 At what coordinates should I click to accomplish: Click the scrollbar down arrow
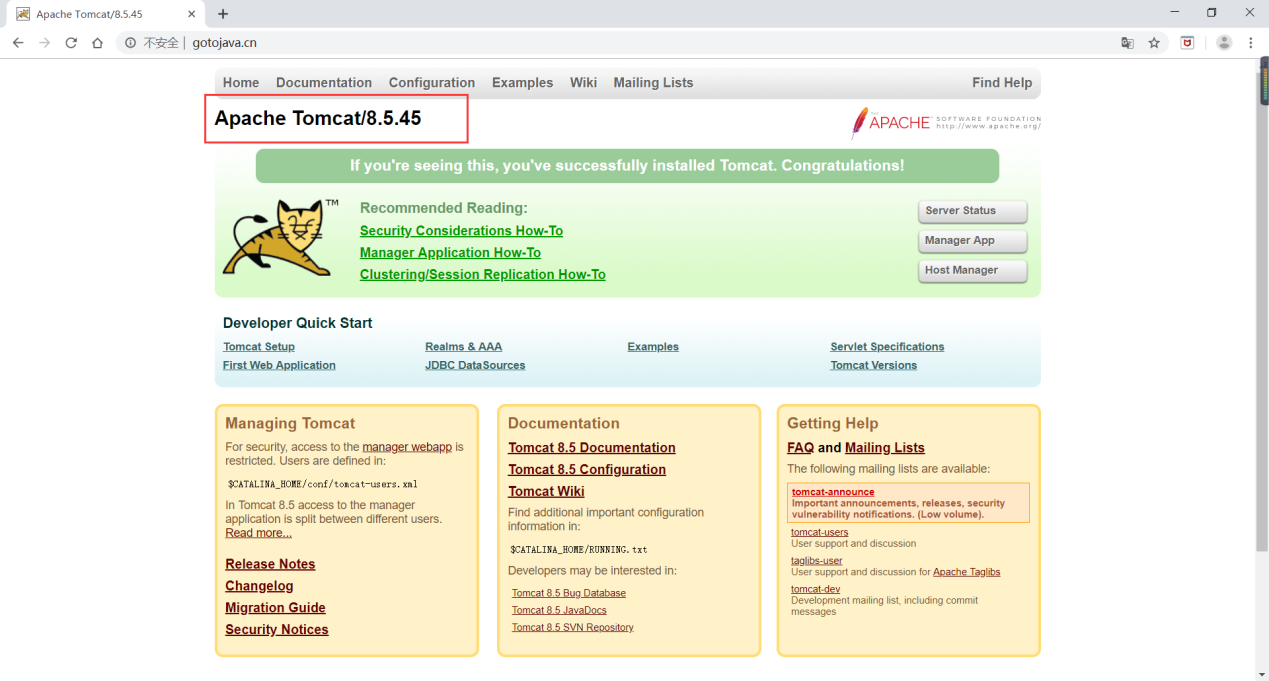pyautogui.click(x=1262, y=673)
